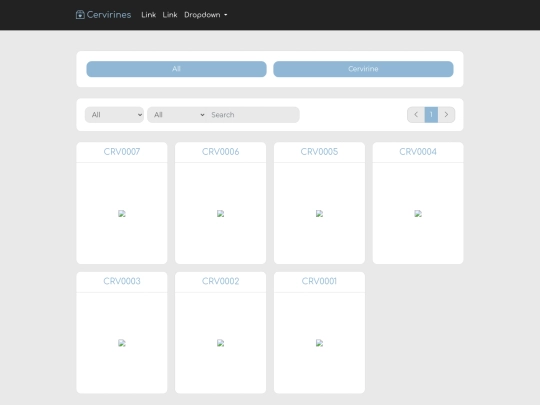This screenshot has width=540, height=405.
Task: Go to next page with right chevron
Action: coord(446,115)
